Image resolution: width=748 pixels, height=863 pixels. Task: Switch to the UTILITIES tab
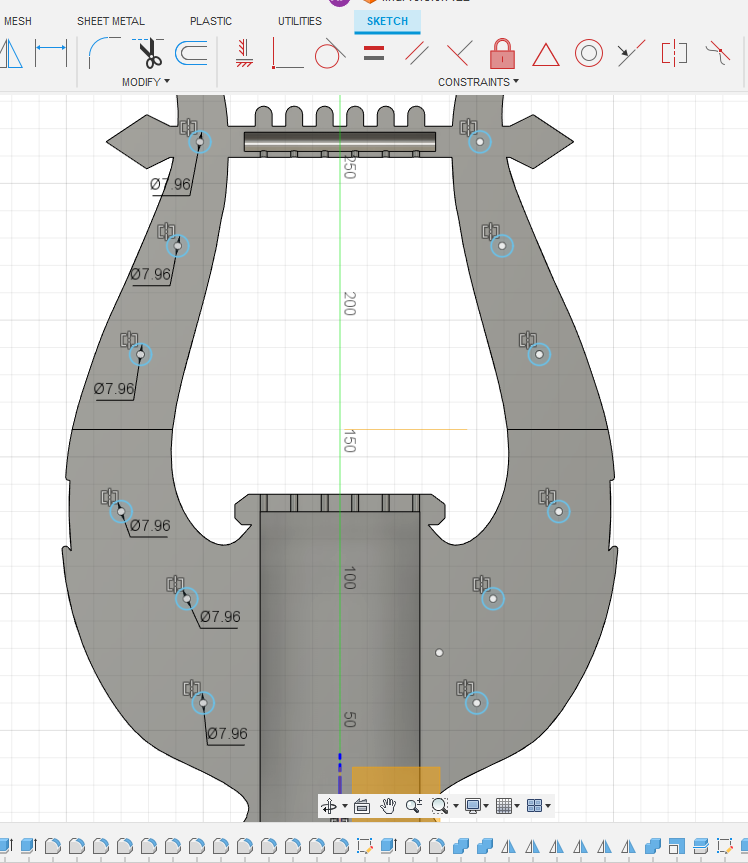tap(299, 21)
